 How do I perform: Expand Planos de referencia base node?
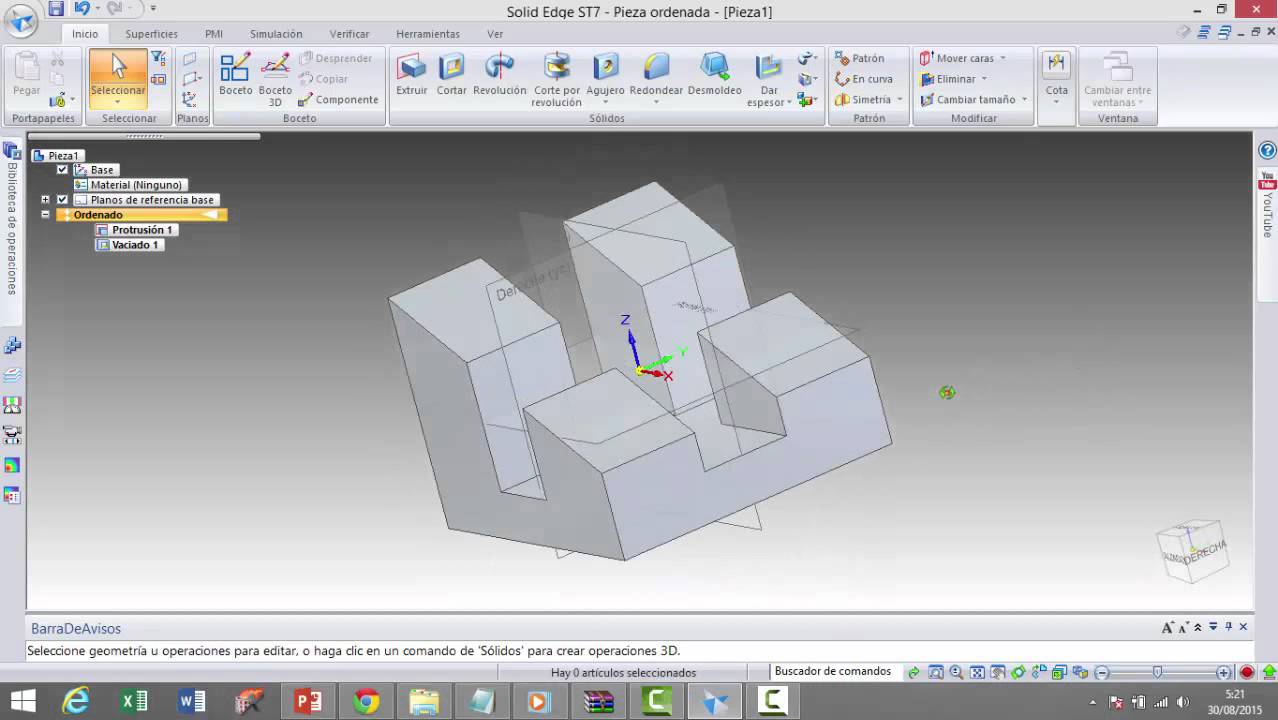click(x=45, y=200)
